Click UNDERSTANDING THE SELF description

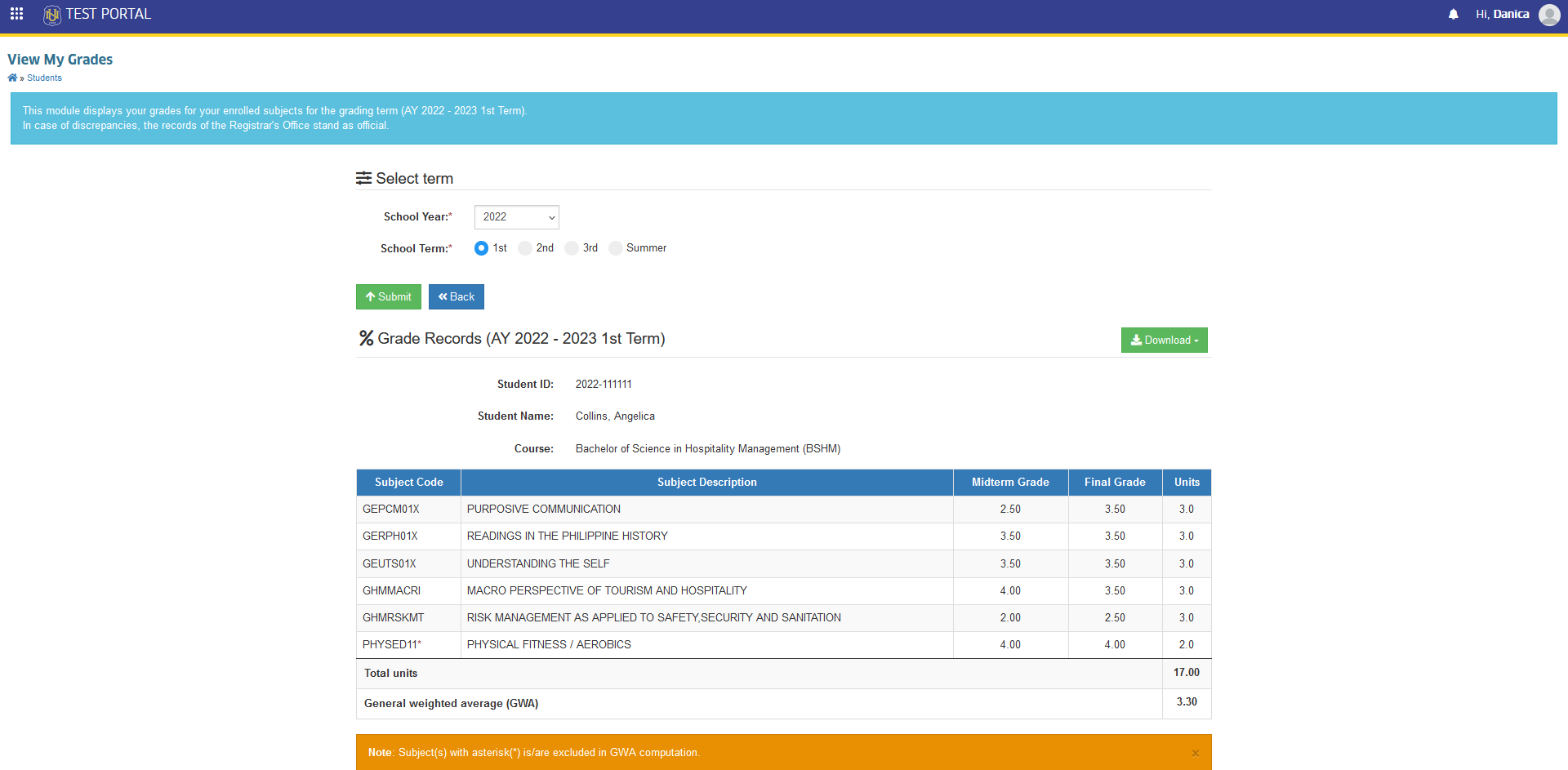point(538,564)
